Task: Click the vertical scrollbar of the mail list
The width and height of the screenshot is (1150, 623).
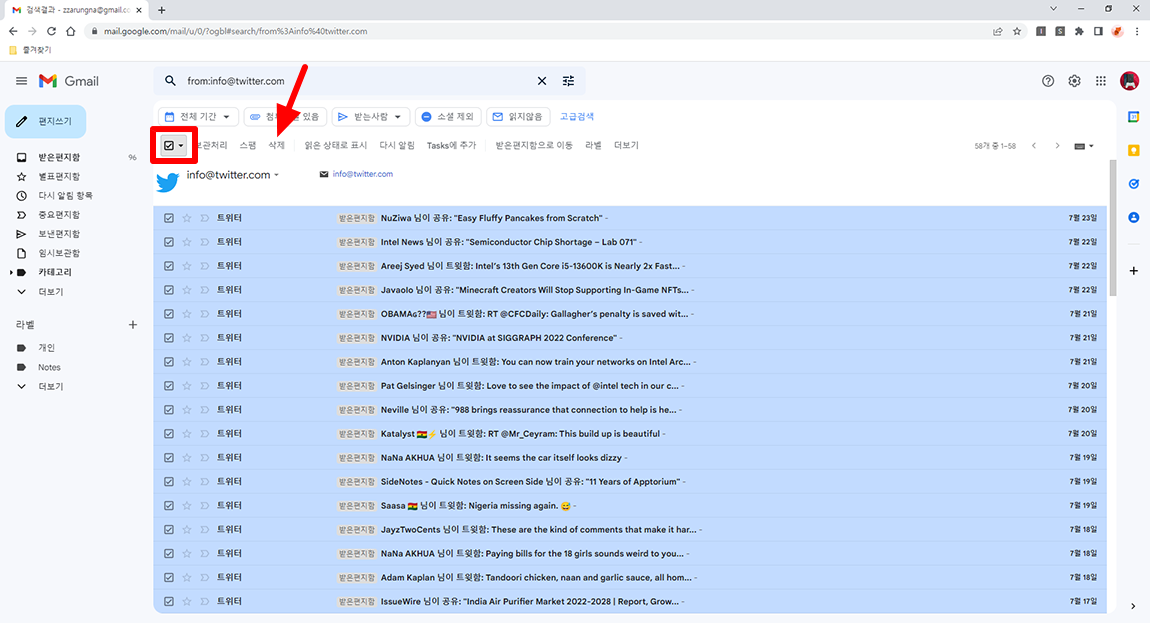Action: pos(1113,227)
